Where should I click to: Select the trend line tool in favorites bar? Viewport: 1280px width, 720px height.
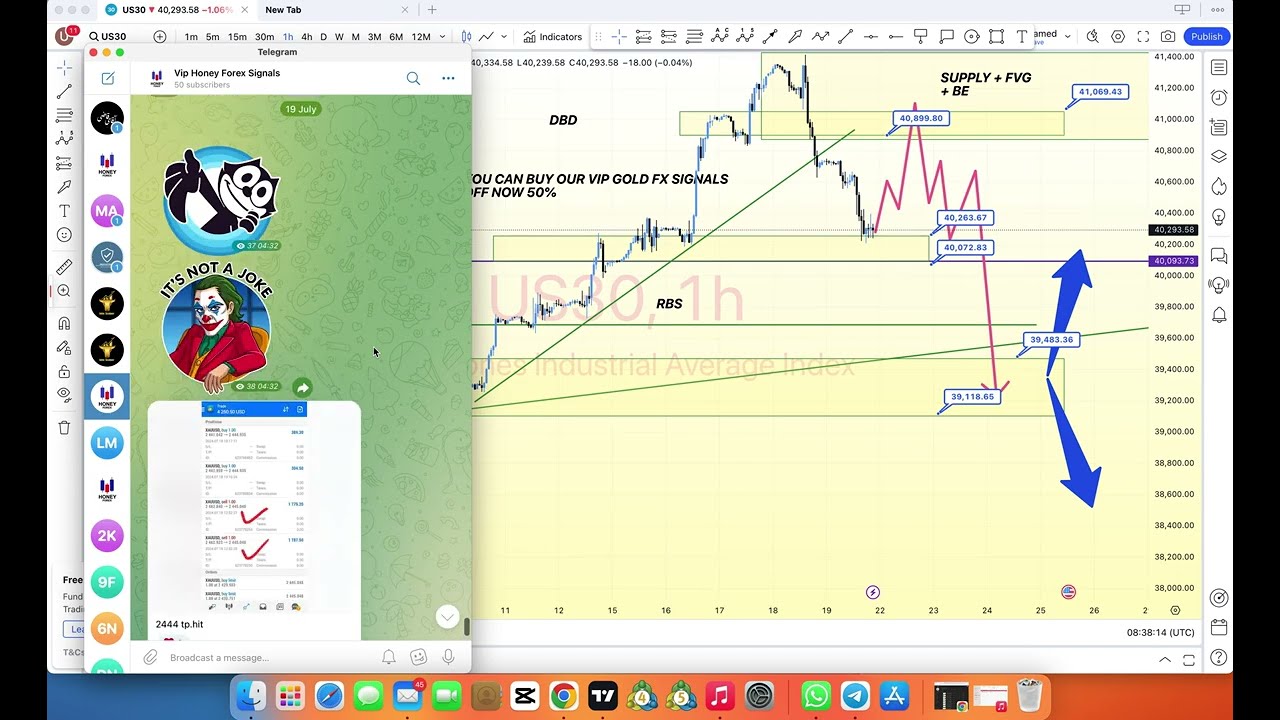[845, 37]
